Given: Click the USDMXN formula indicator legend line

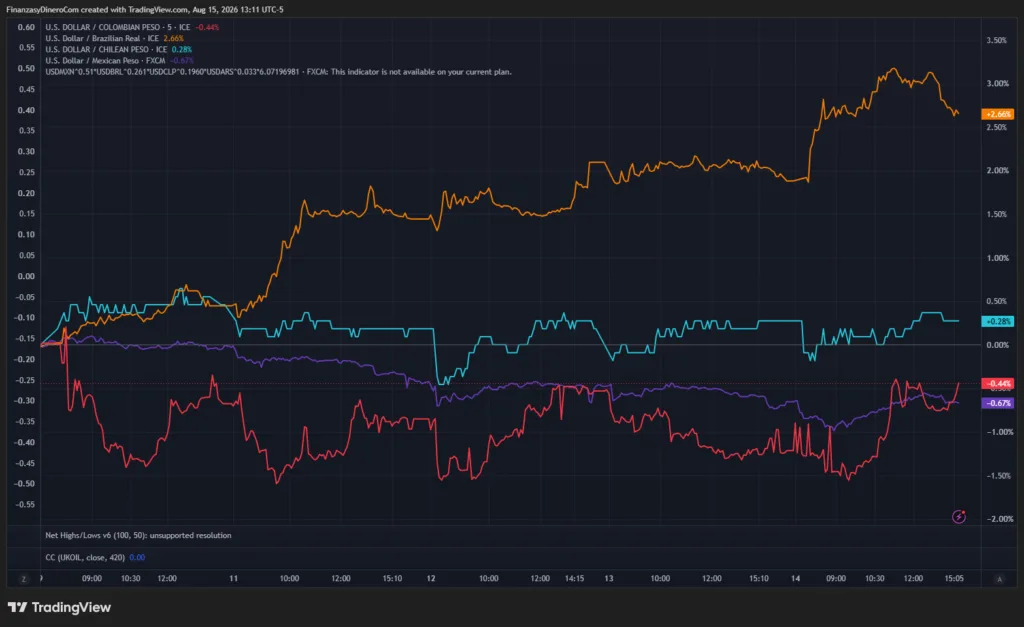Looking at the screenshot, I should coord(278,72).
